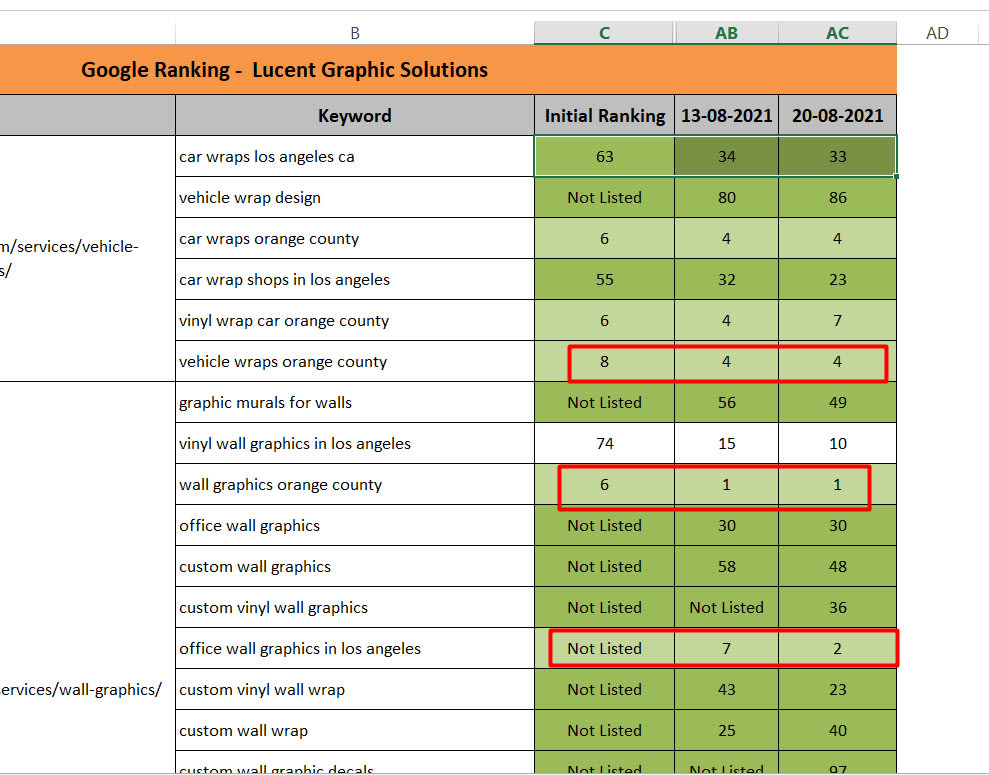The height and width of the screenshot is (775, 989).
Task: Select value 40 in custom wall wrap row
Action: (838, 730)
